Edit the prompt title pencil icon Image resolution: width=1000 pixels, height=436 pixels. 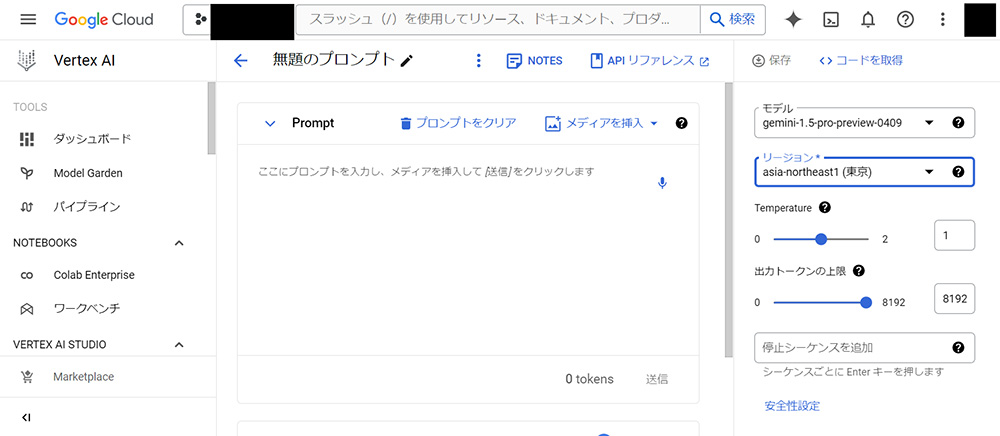(x=407, y=61)
